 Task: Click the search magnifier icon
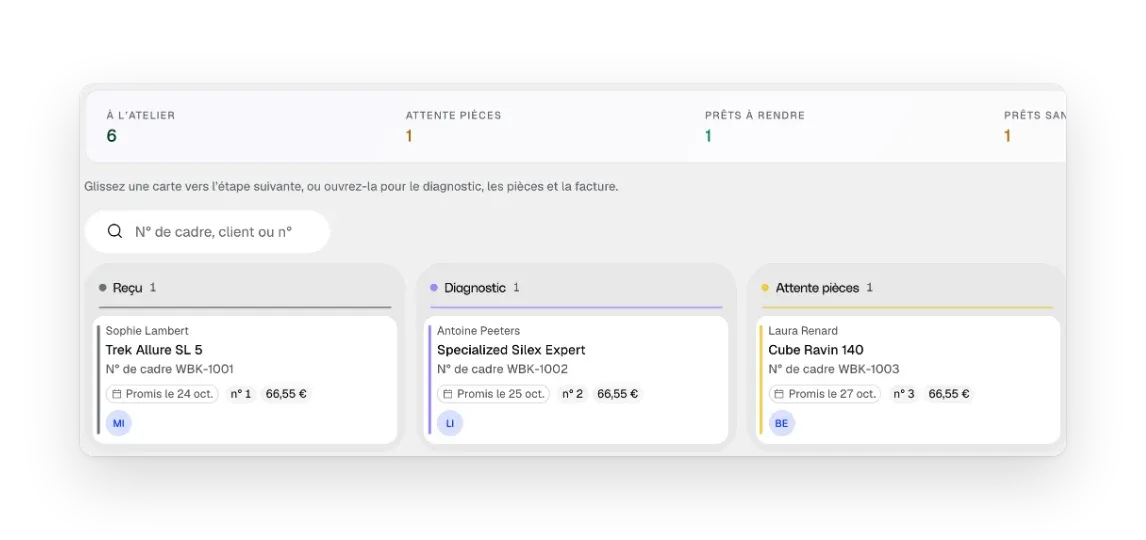[x=115, y=232]
